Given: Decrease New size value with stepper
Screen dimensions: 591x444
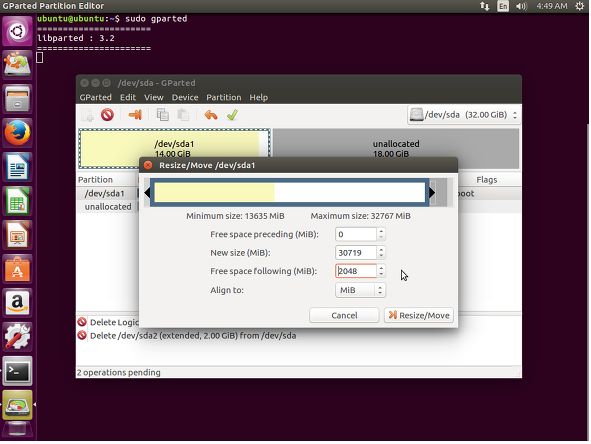Looking at the screenshot, I should click(x=381, y=256).
